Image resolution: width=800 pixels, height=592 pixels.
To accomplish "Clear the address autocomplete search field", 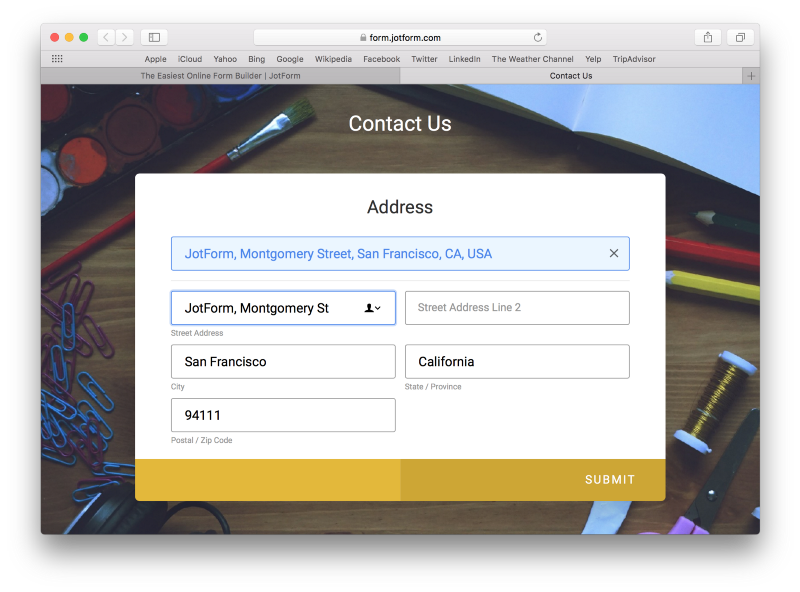I will point(614,254).
